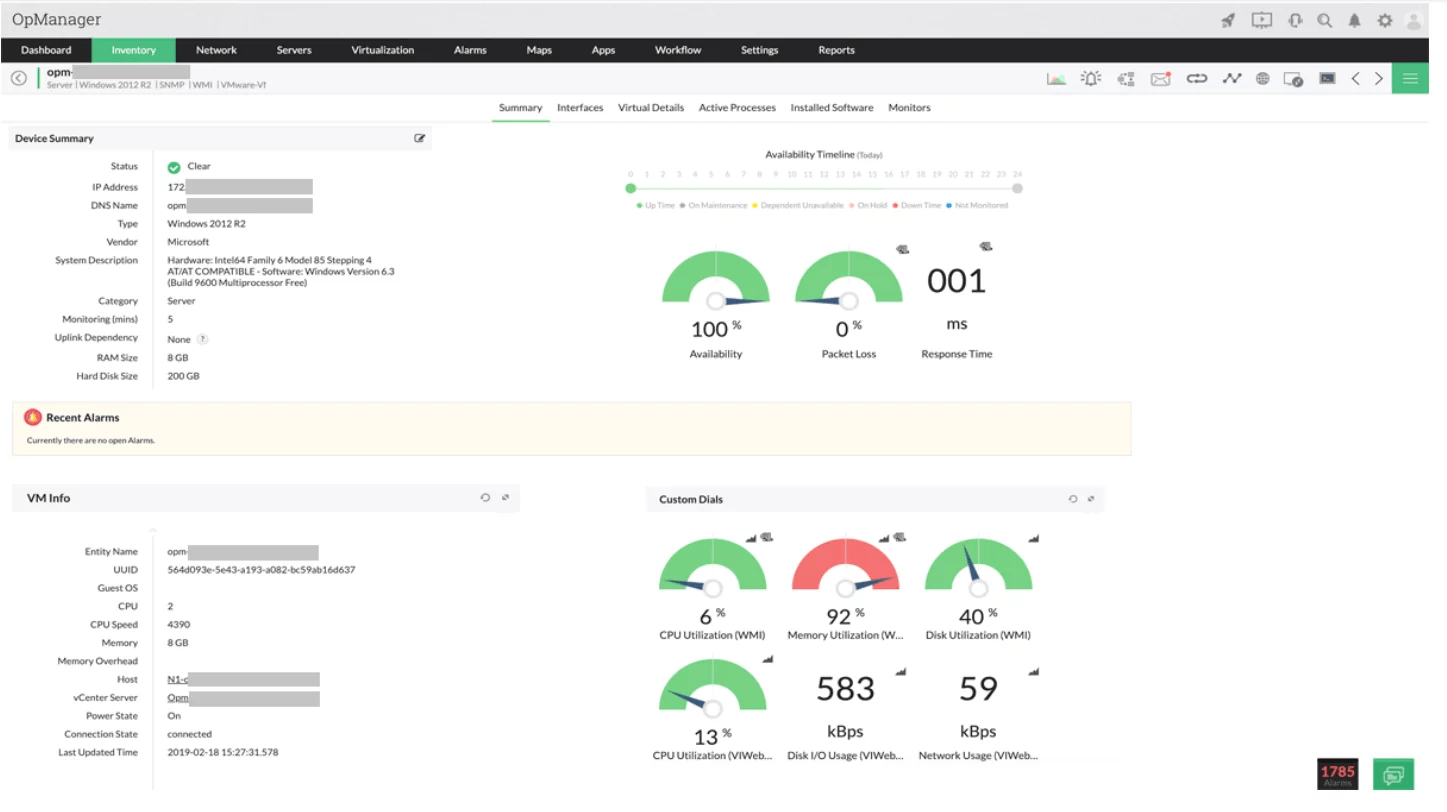
Task: Expand the Custom Dials widget
Action: [1091, 498]
